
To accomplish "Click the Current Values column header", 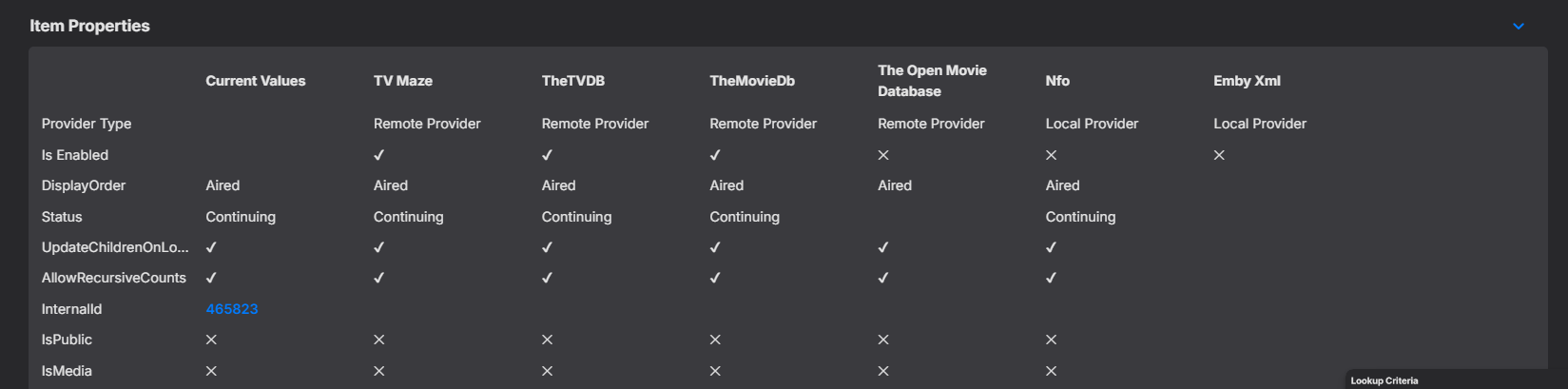I will pos(255,81).
